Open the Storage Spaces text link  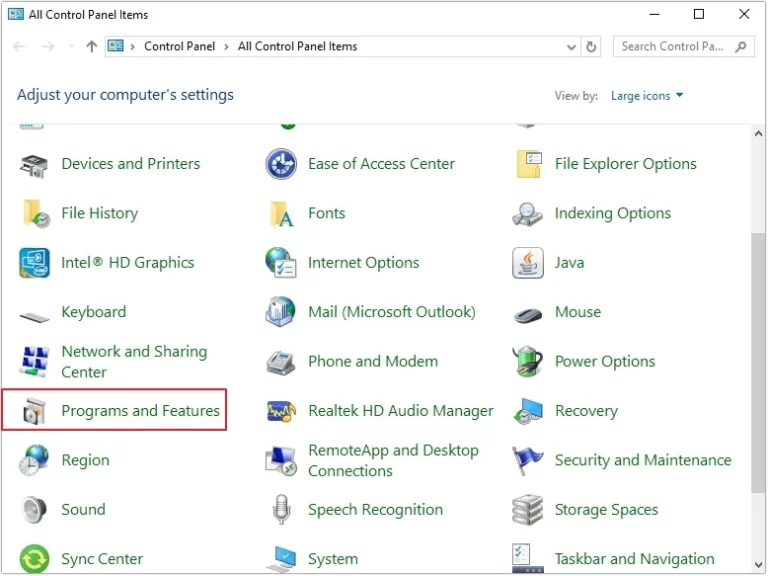click(x=606, y=510)
